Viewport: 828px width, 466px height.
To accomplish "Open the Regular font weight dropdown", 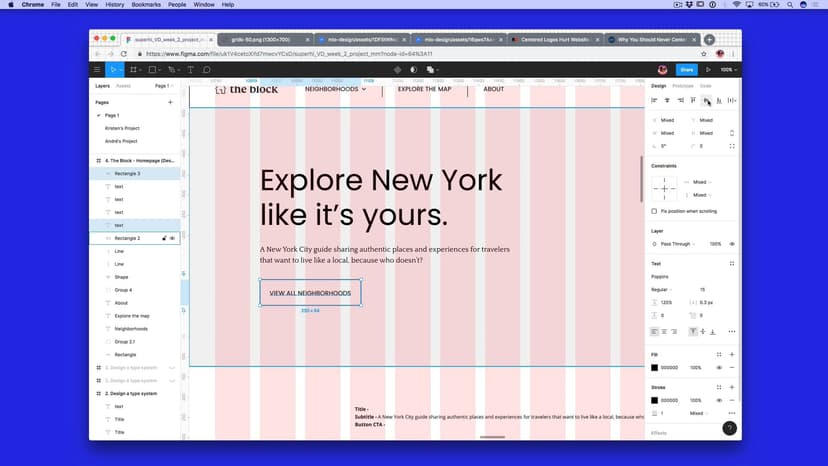I will (x=668, y=289).
